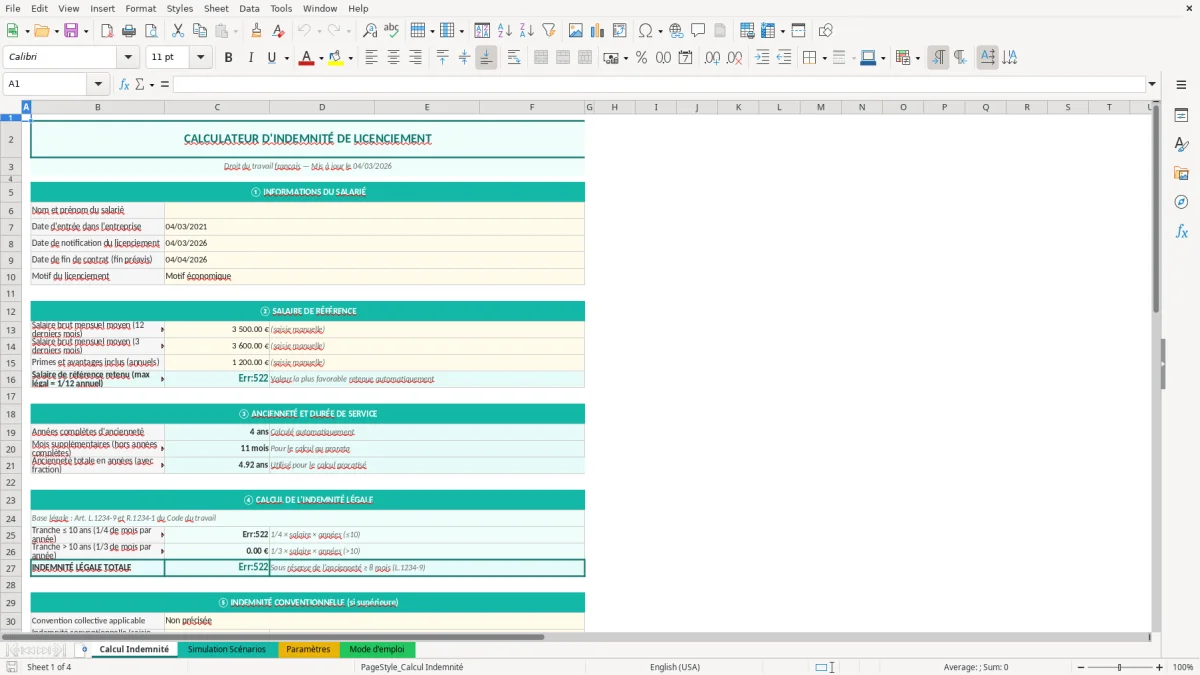Switch to the Paramètres sheet tab
The width and height of the screenshot is (1200, 675).
coord(308,649)
